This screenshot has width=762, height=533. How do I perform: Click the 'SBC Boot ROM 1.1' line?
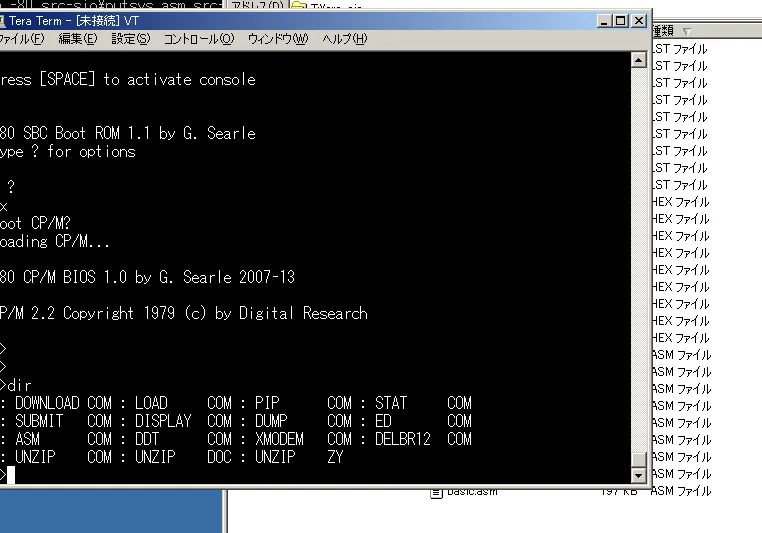point(128,133)
